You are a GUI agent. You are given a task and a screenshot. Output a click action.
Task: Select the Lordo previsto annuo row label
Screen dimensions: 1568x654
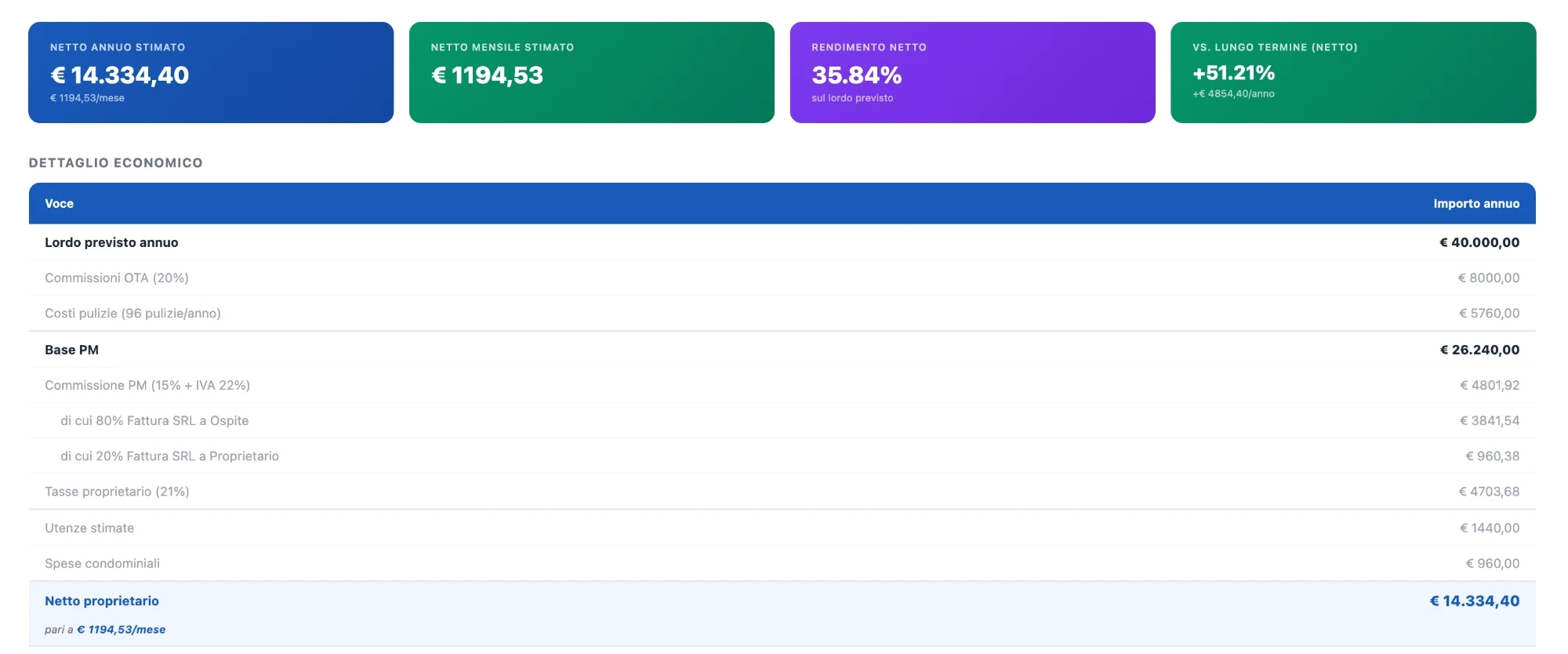[111, 242]
